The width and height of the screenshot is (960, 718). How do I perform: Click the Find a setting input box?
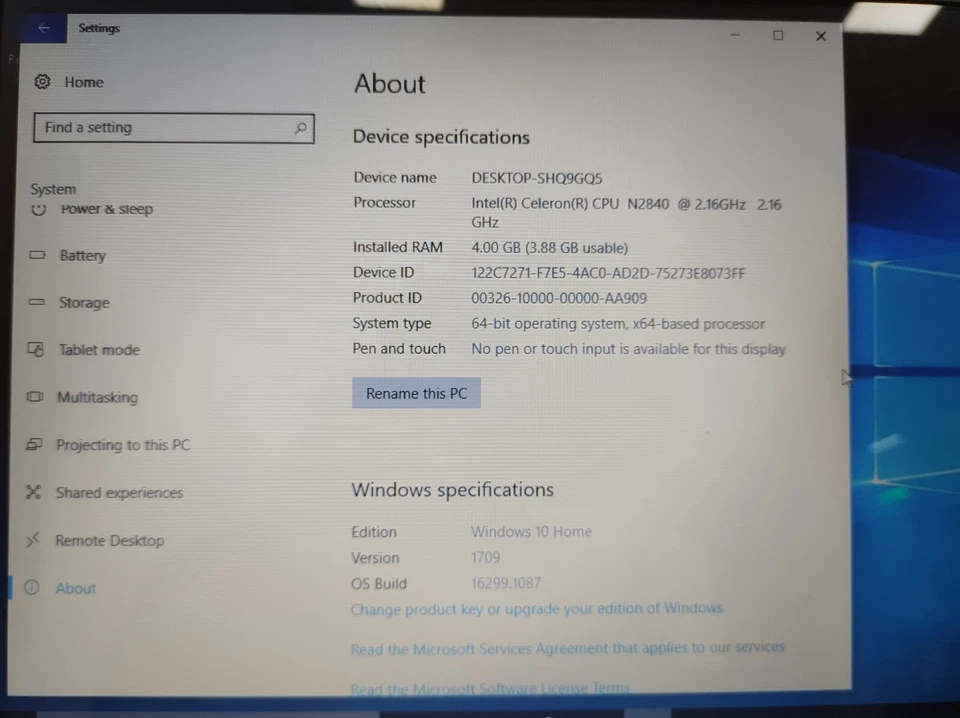(x=160, y=127)
